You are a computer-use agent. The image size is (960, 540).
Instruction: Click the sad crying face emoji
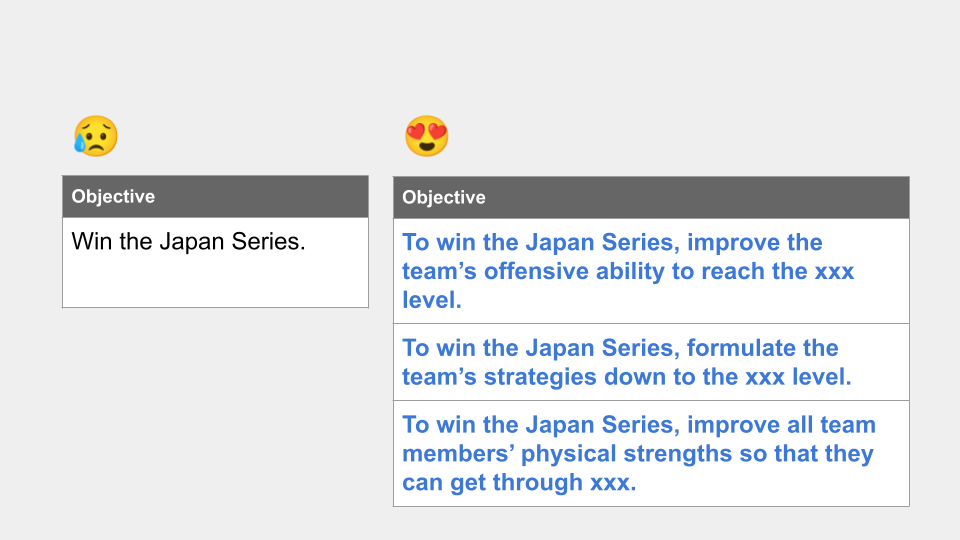96,136
